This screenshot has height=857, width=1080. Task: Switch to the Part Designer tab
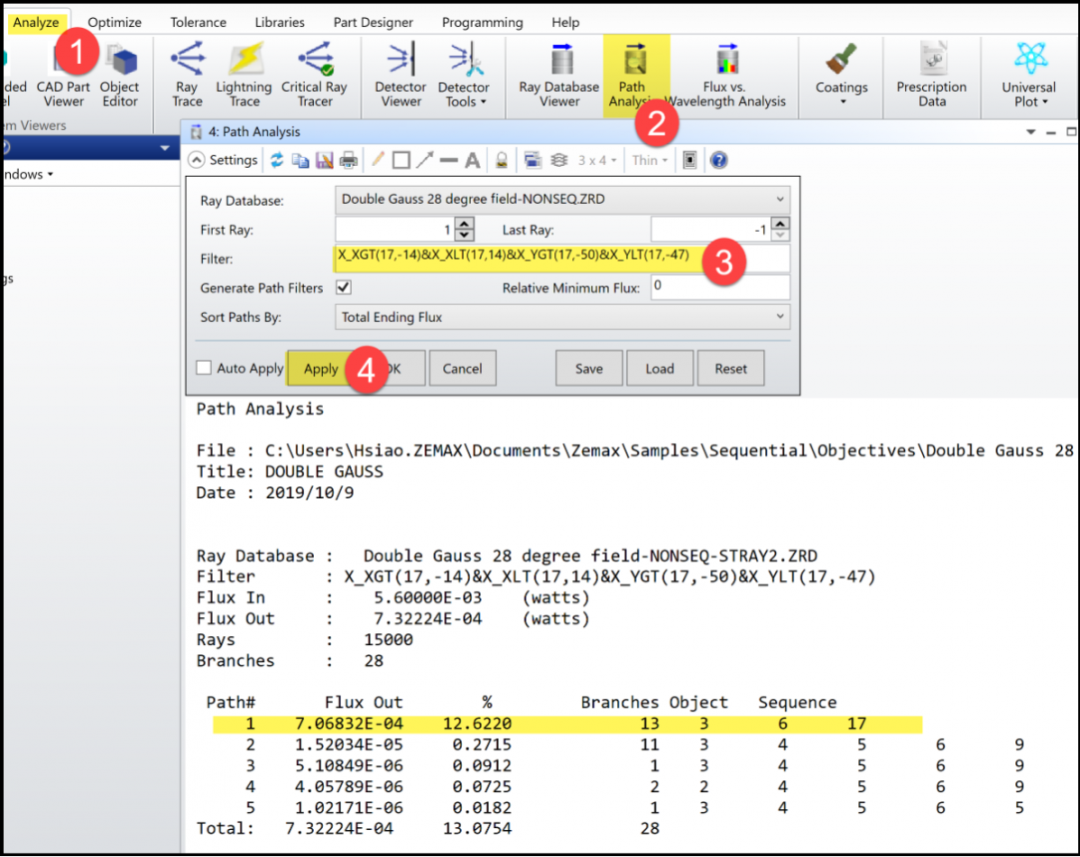373,22
